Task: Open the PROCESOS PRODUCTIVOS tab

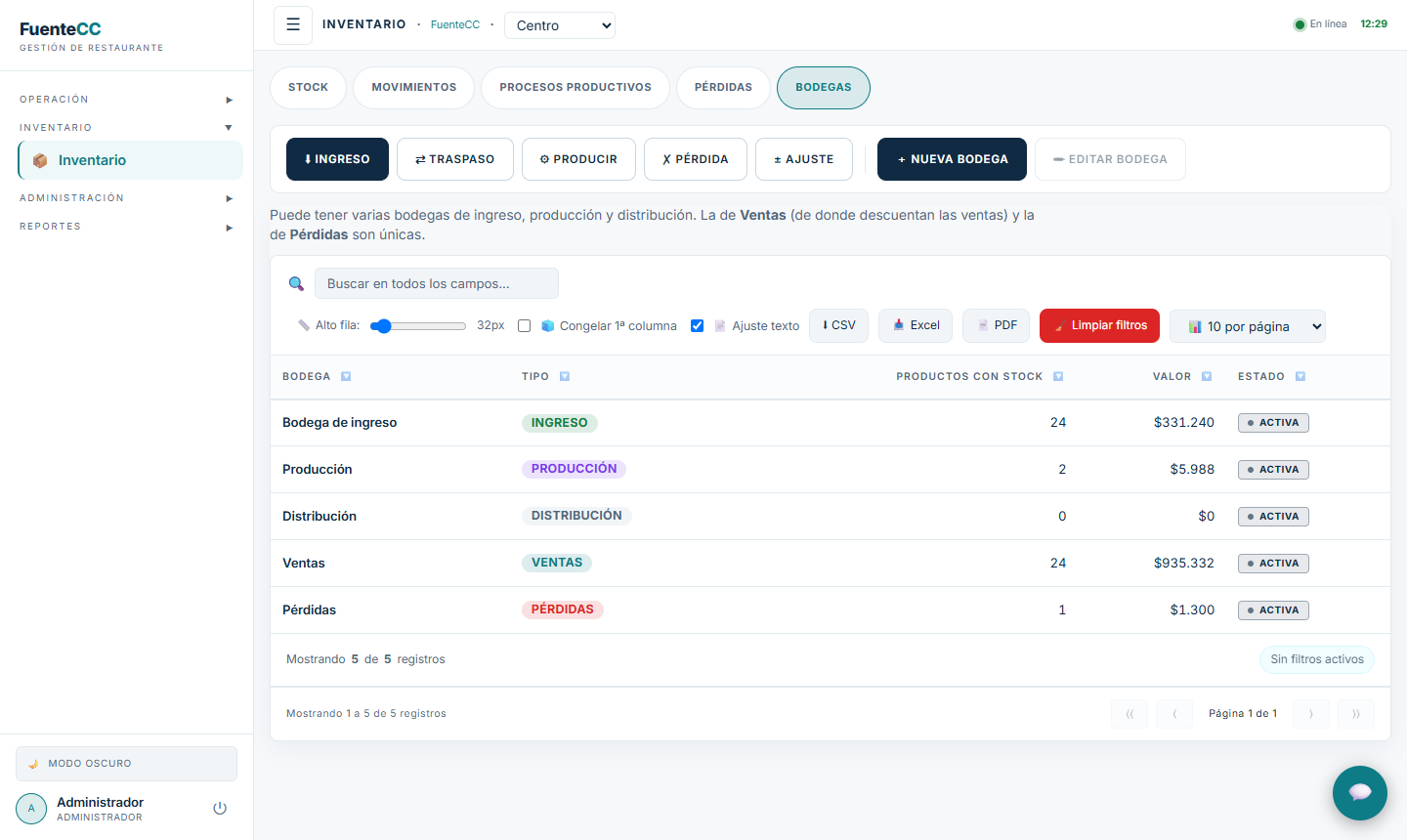Action: (576, 88)
